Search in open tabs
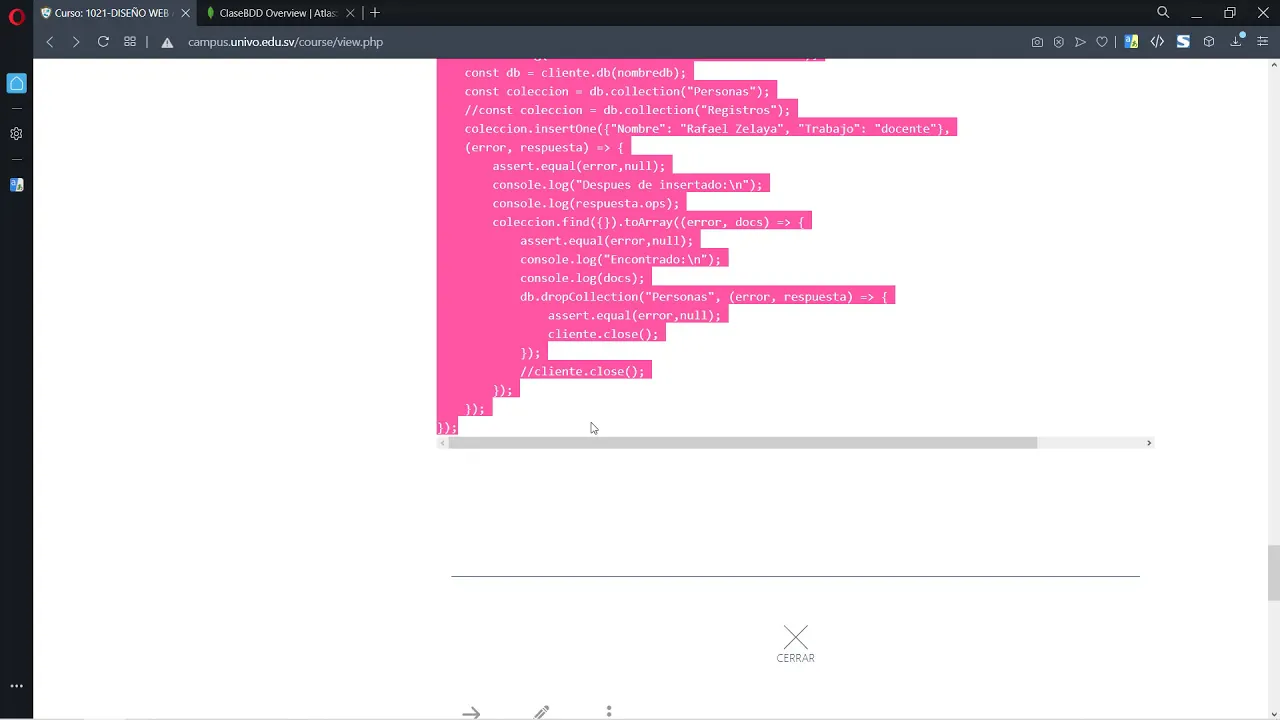Screen dimensions: 1280x720 point(1163,13)
